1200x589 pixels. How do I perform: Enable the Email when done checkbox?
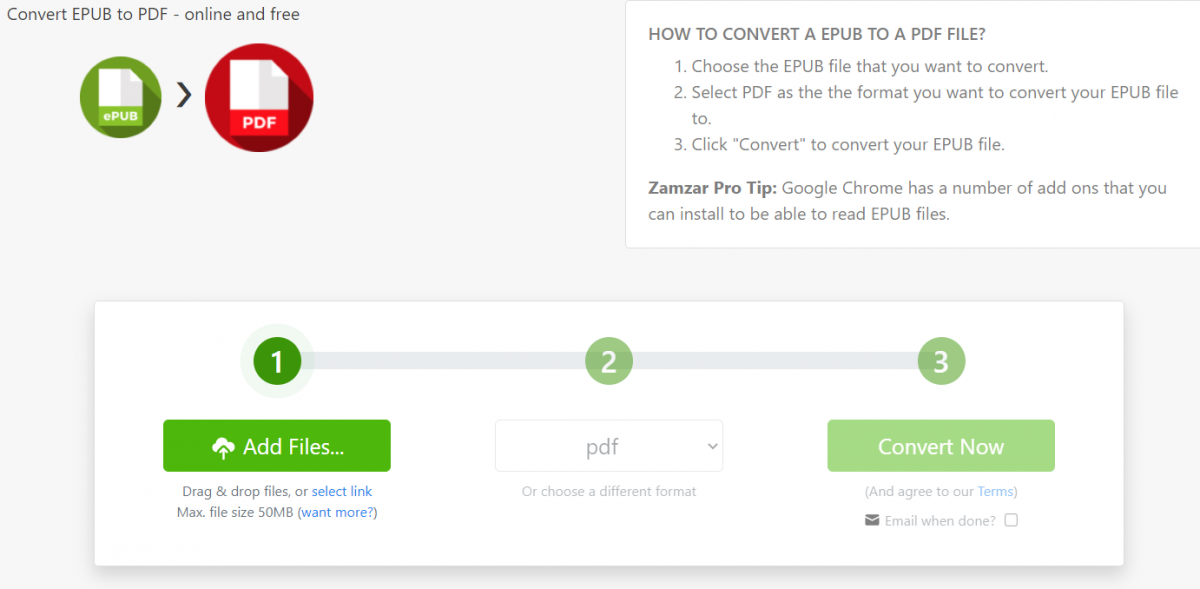[x=1011, y=520]
